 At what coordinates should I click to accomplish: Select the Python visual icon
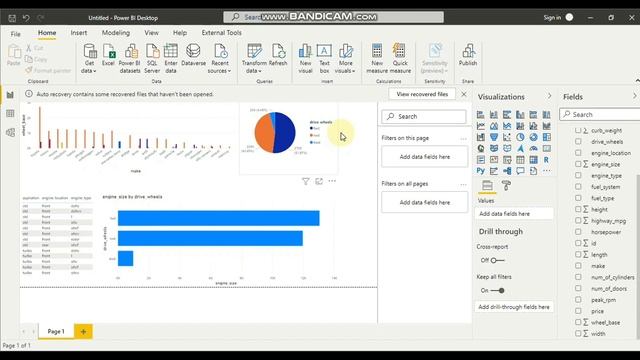(480, 171)
